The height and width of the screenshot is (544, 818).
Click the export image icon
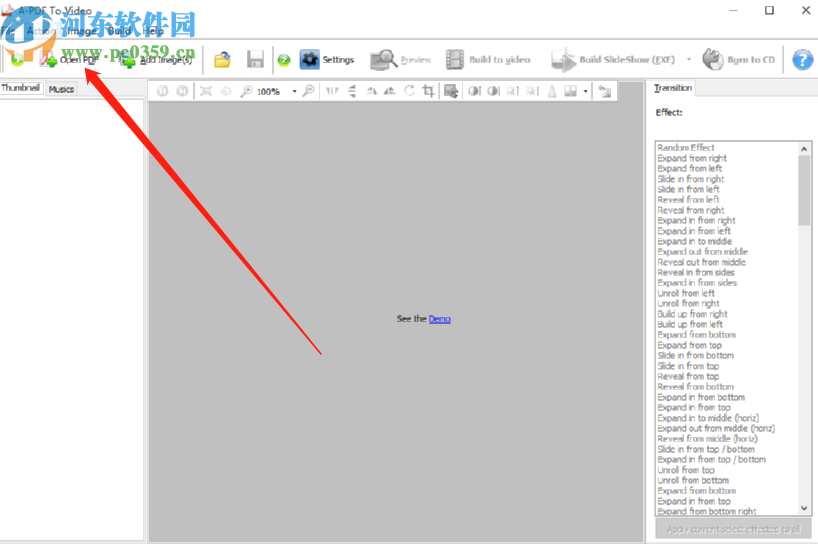(x=451, y=91)
